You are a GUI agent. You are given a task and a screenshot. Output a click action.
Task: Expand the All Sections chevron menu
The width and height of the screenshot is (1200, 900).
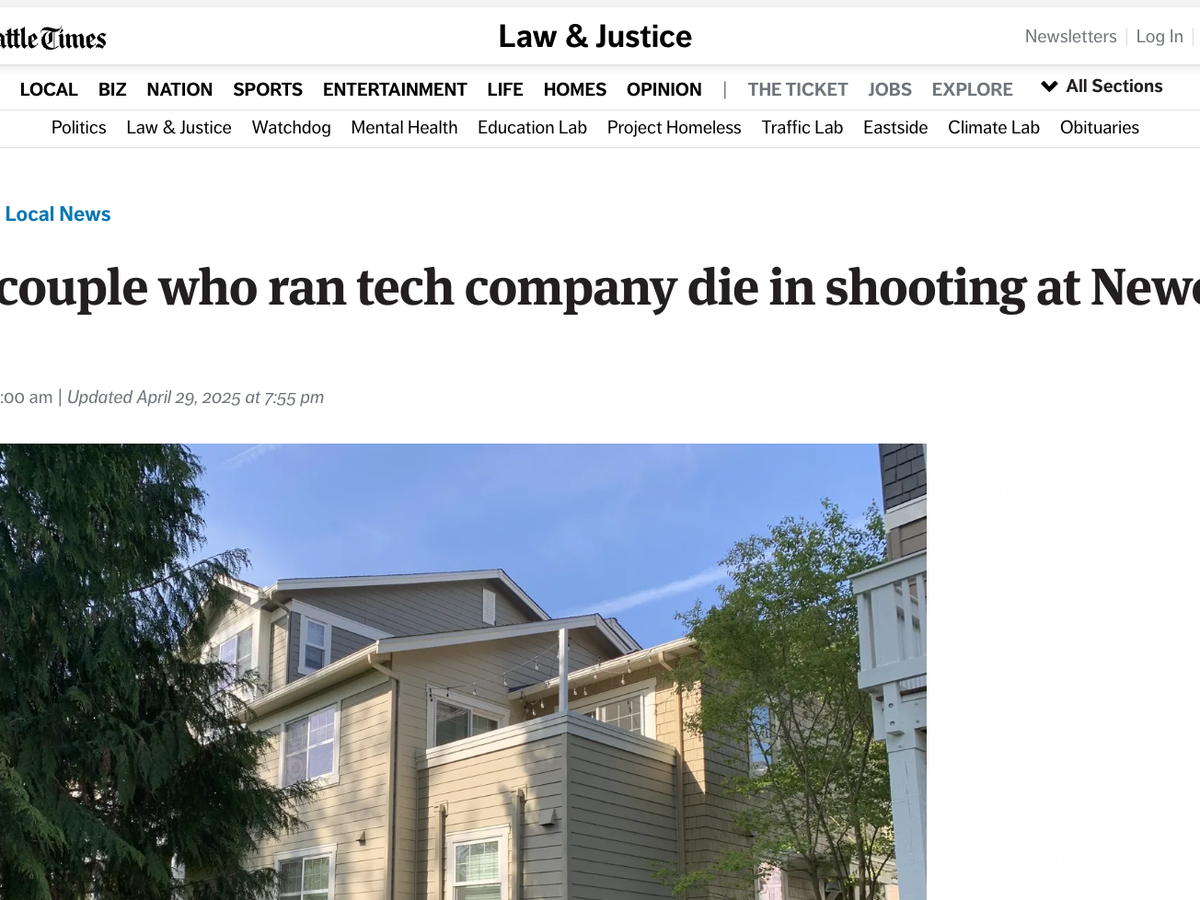pyautogui.click(x=1101, y=86)
